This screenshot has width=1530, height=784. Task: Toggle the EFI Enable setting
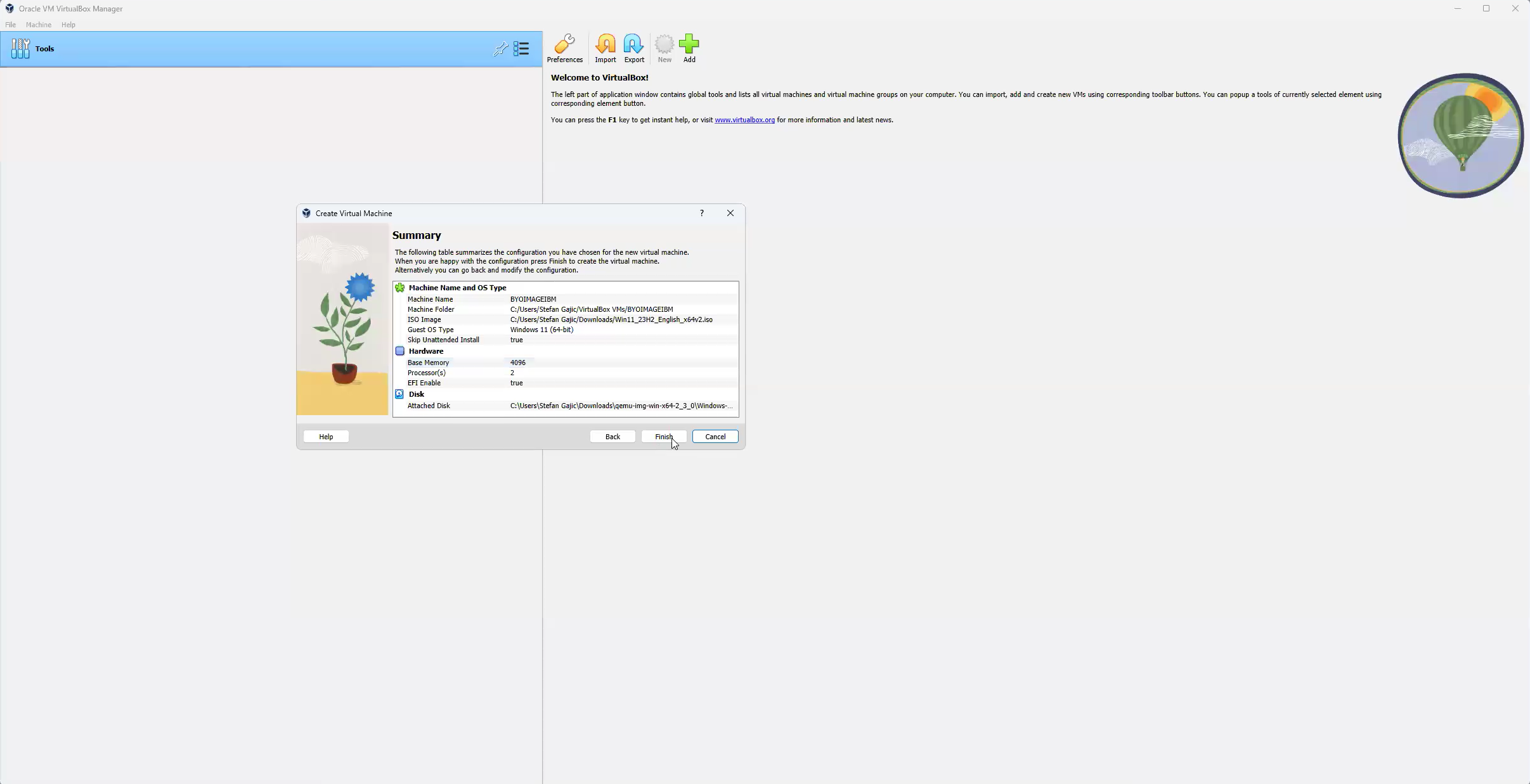click(x=424, y=382)
